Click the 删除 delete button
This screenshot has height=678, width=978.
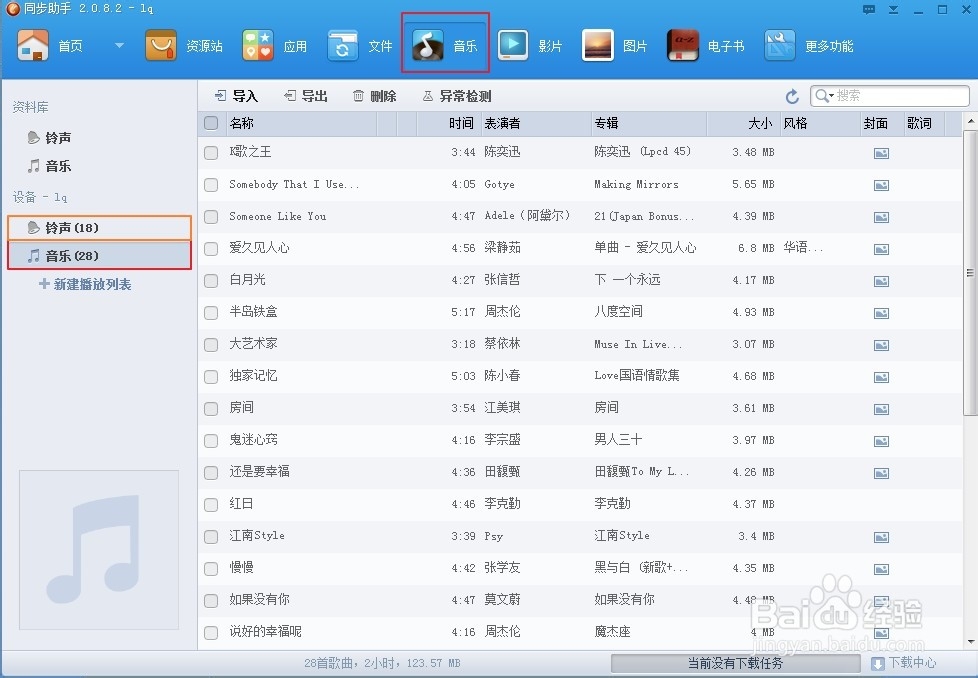[x=375, y=96]
